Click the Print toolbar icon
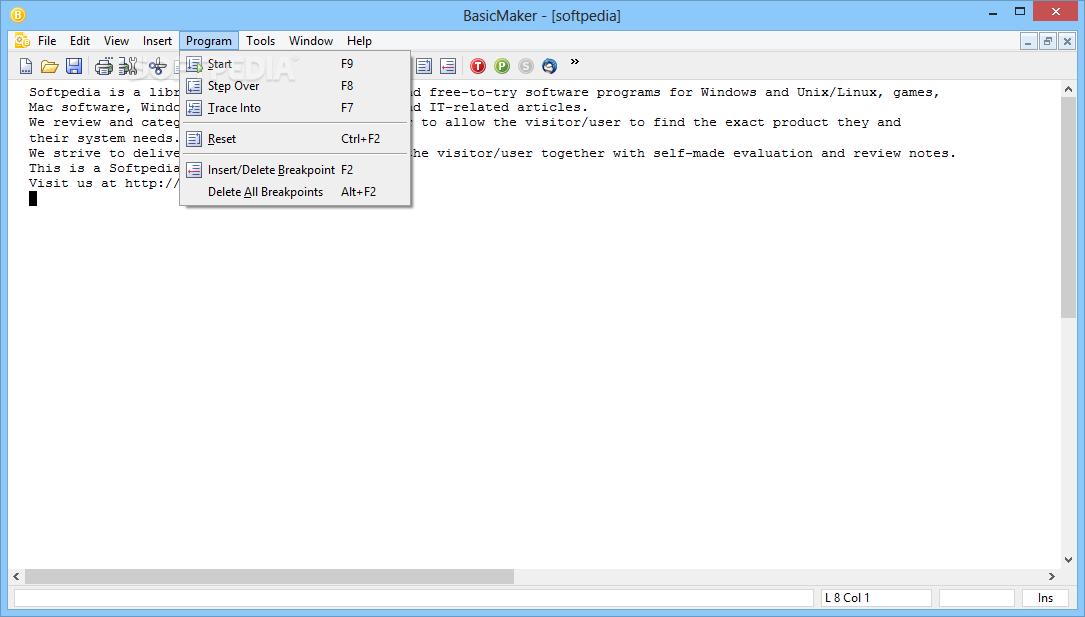This screenshot has height=617, width=1085. 104,66
